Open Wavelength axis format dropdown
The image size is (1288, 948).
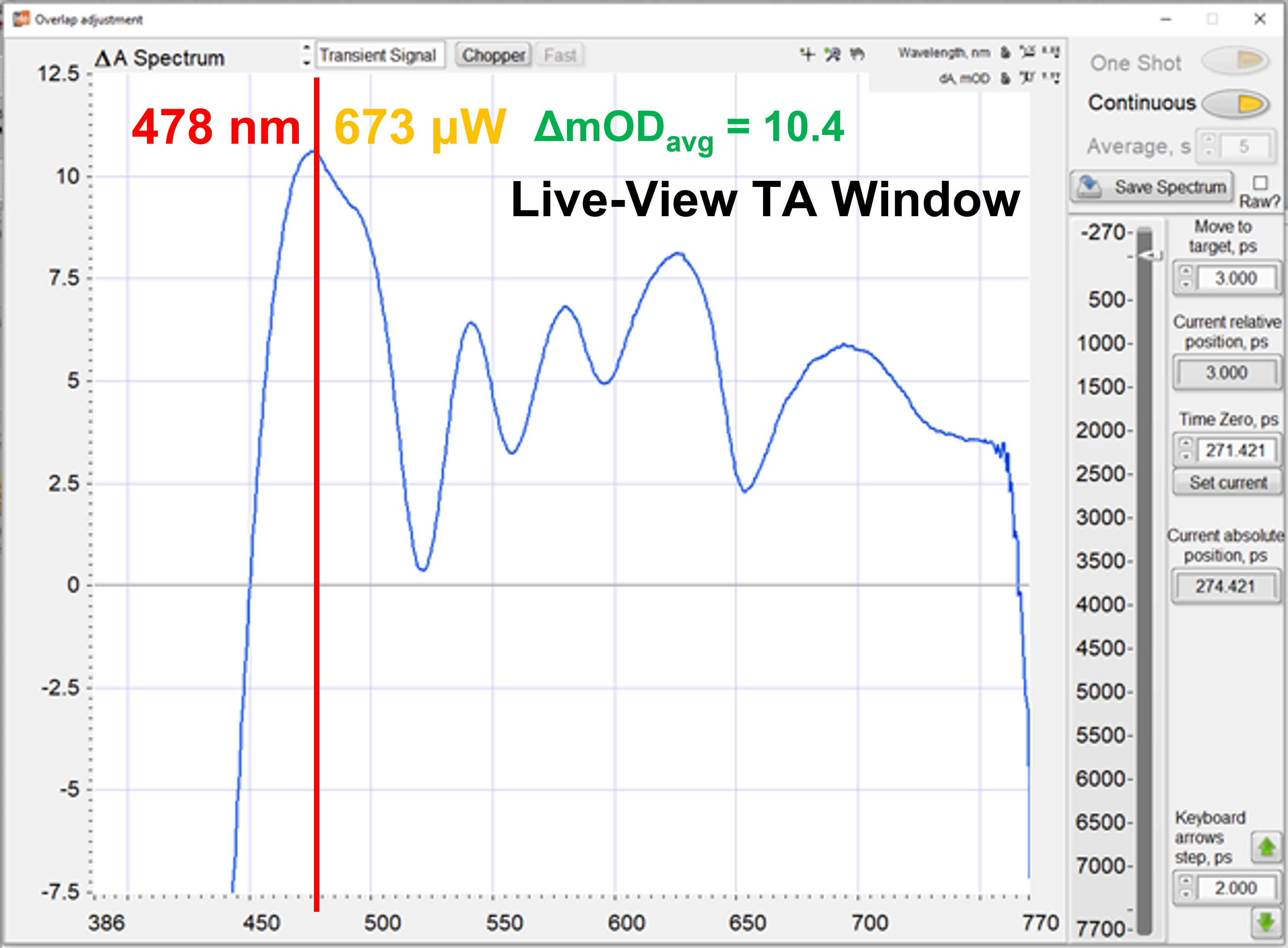[x=1051, y=52]
